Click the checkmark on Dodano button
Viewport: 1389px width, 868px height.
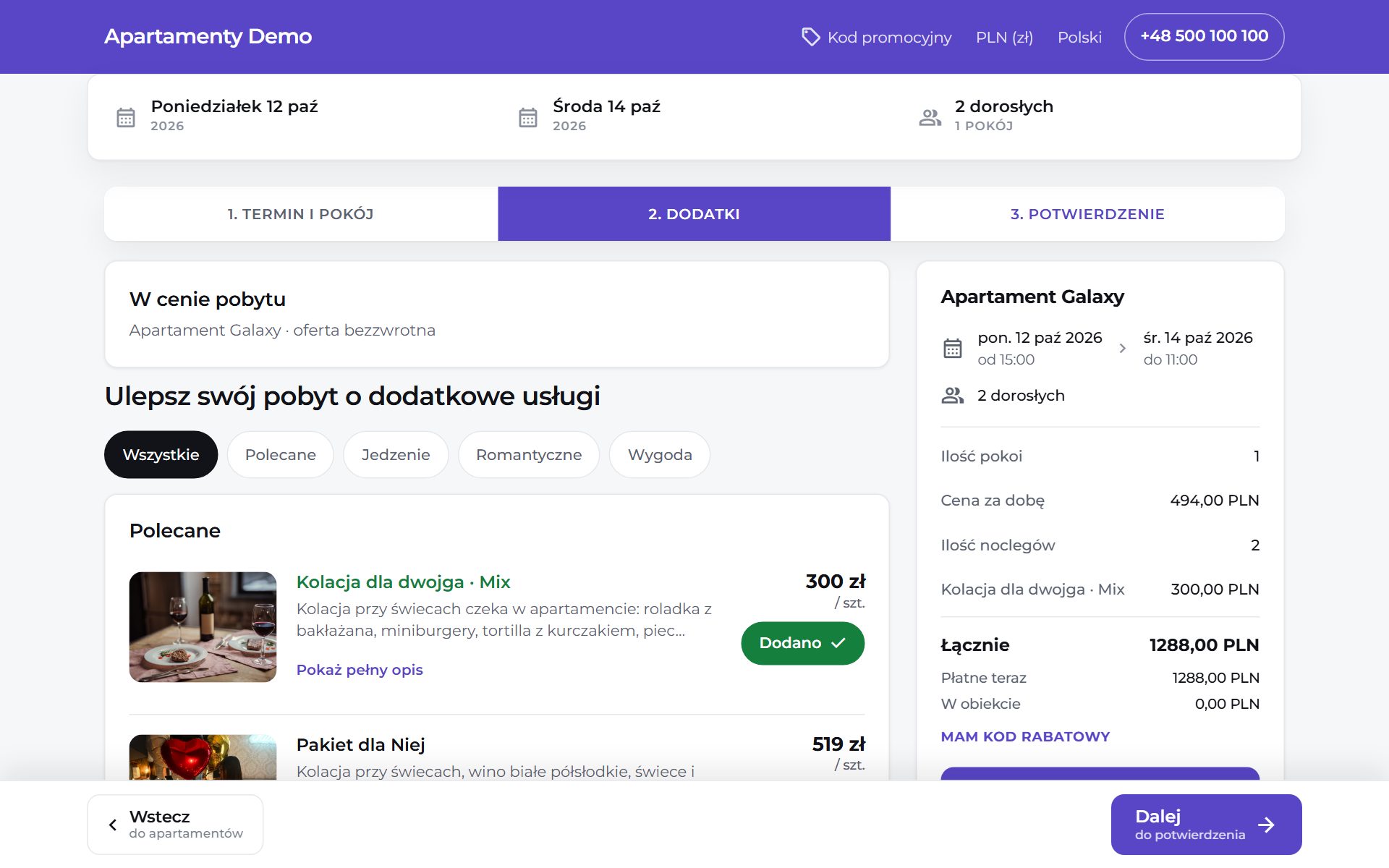pos(838,642)
